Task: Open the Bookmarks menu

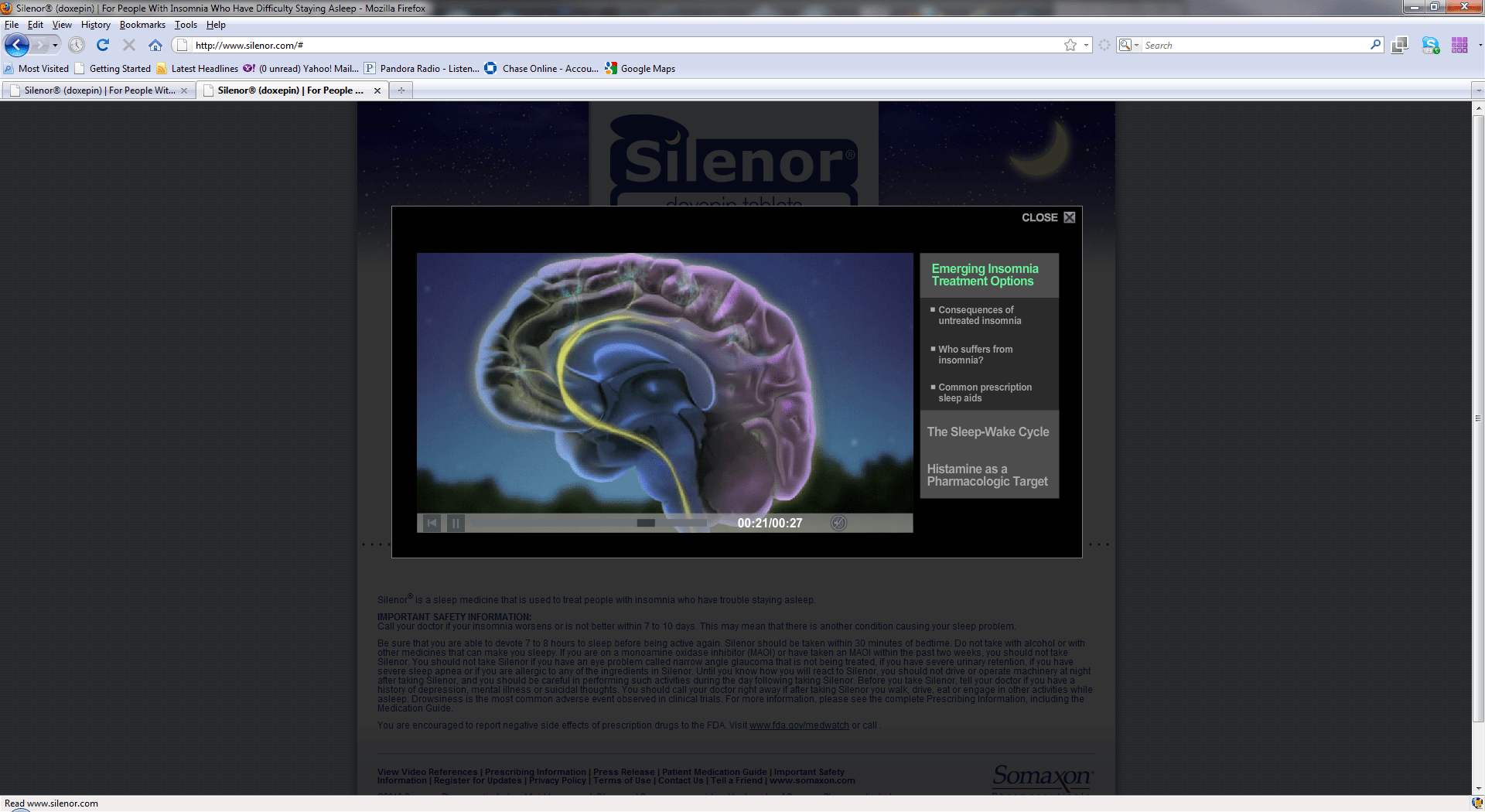Action: tap(142, 25)
